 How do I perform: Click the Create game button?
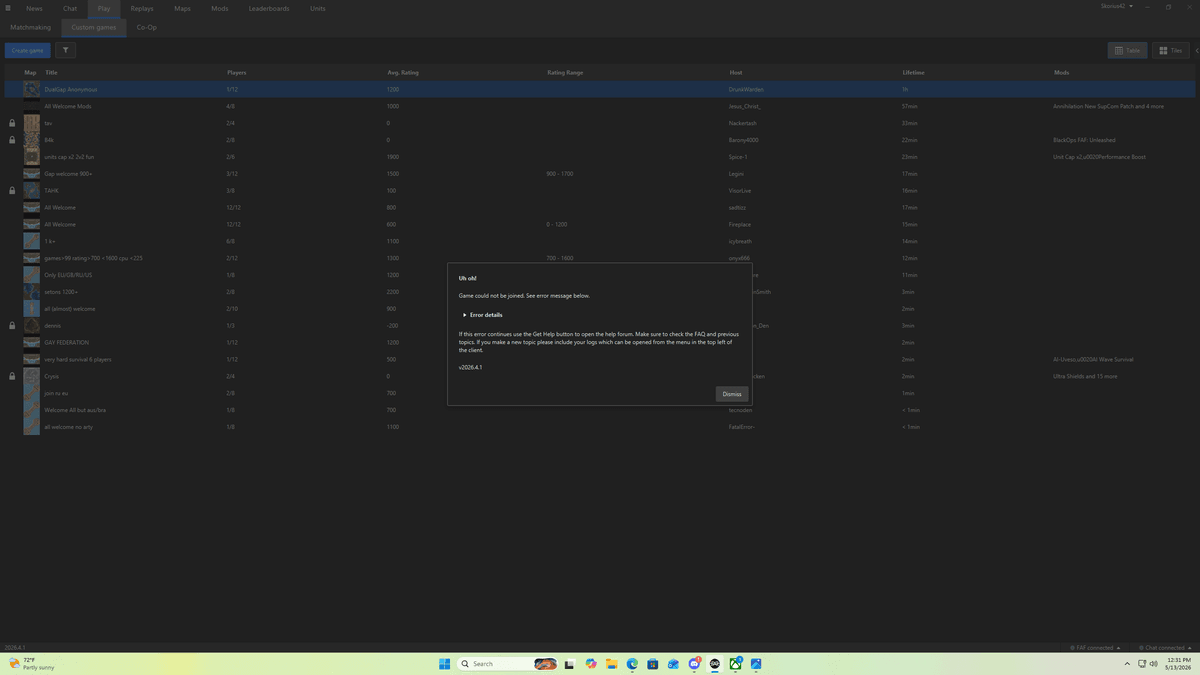[27, 50]
